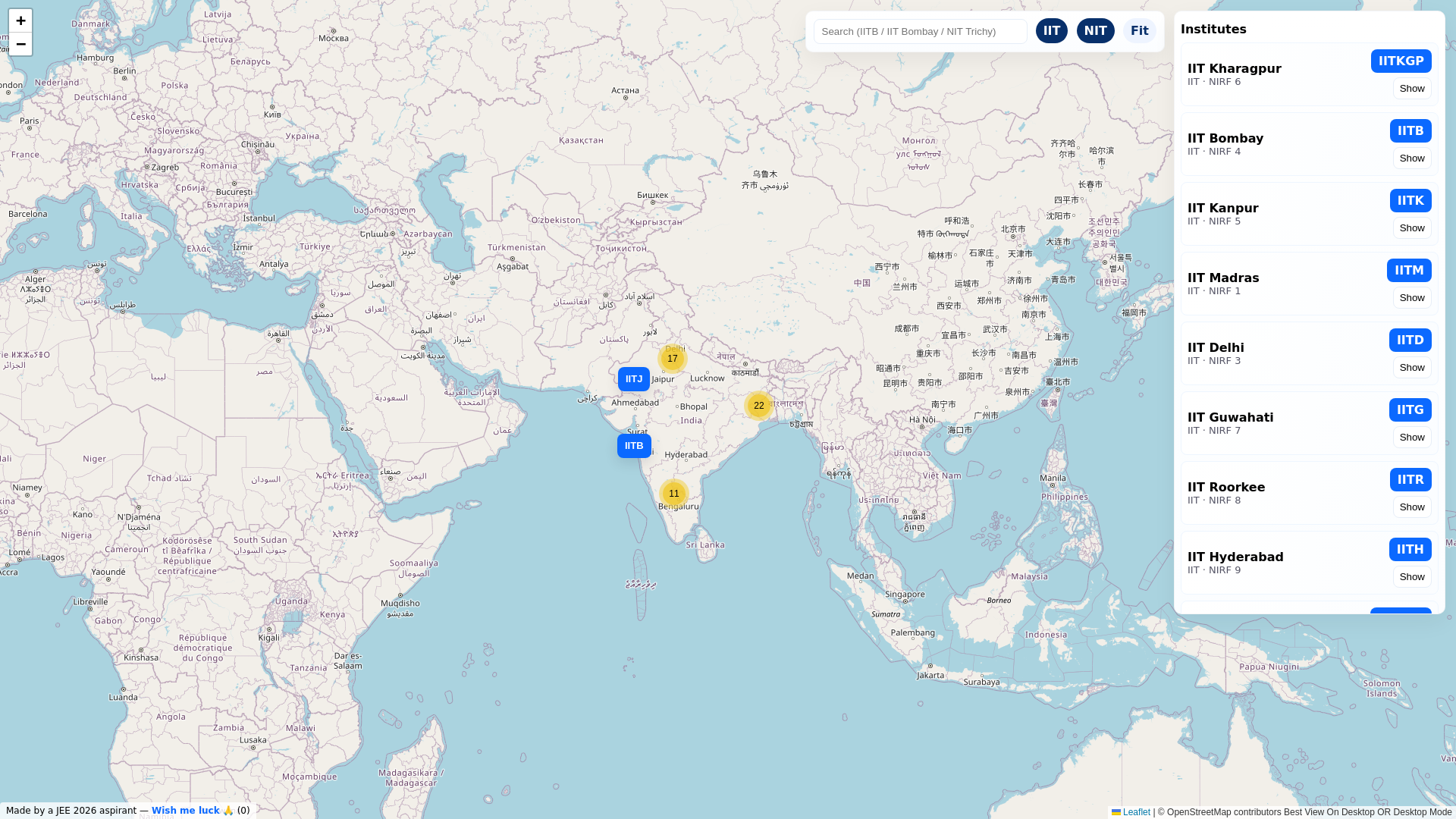Expand the cluster of 11 institutes

[674, 494]
